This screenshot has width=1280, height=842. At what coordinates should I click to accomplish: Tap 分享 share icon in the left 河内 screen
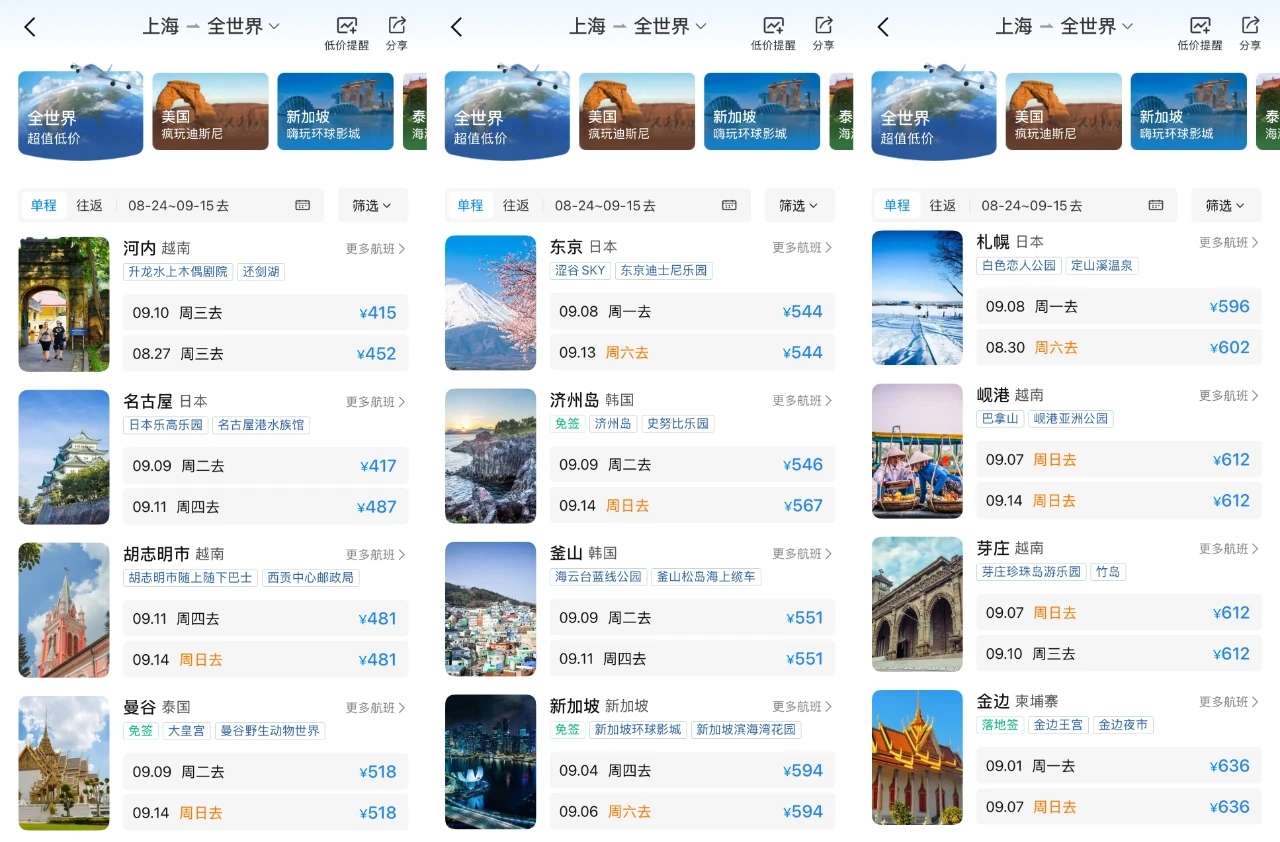397,33
